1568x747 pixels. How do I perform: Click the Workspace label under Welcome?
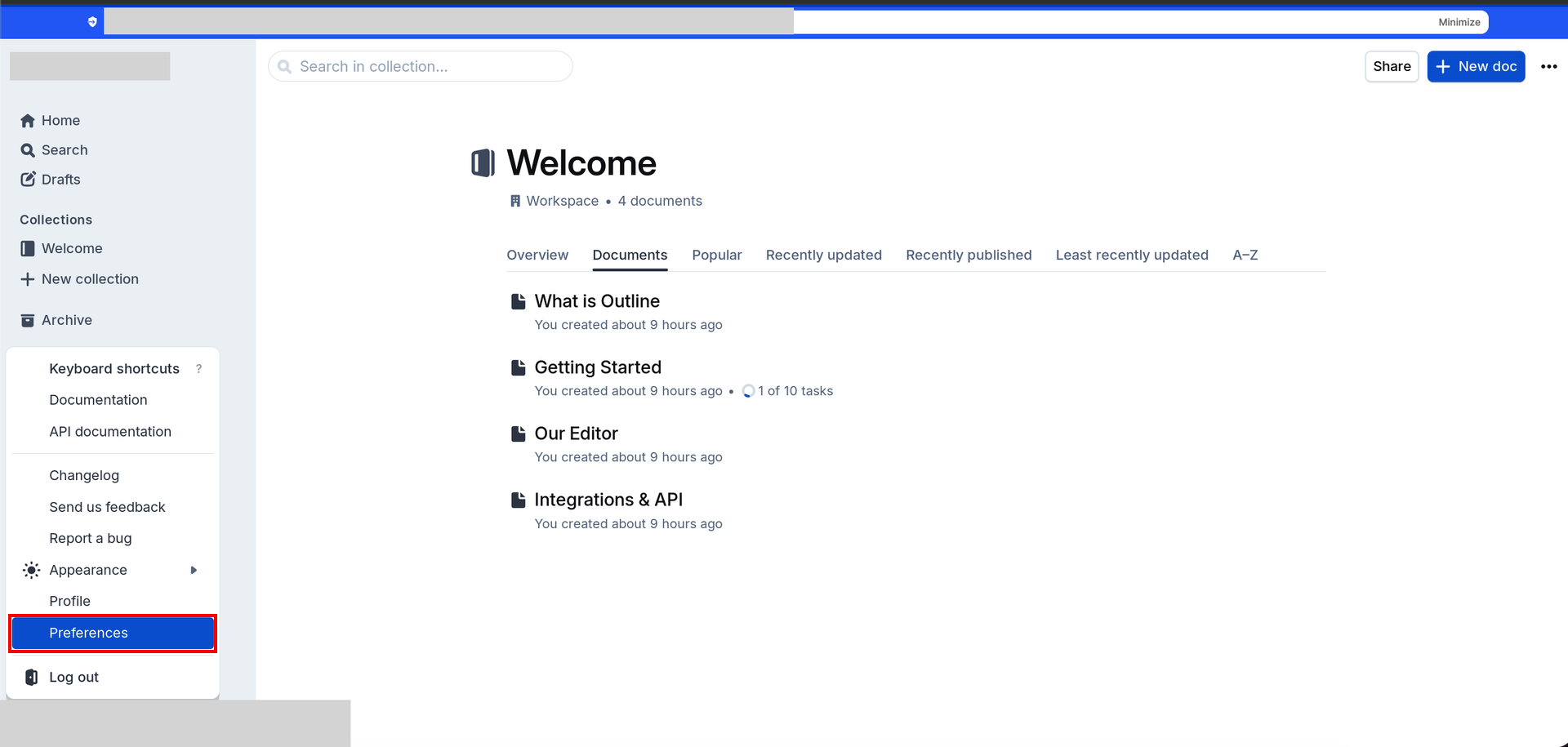[562, 202]
